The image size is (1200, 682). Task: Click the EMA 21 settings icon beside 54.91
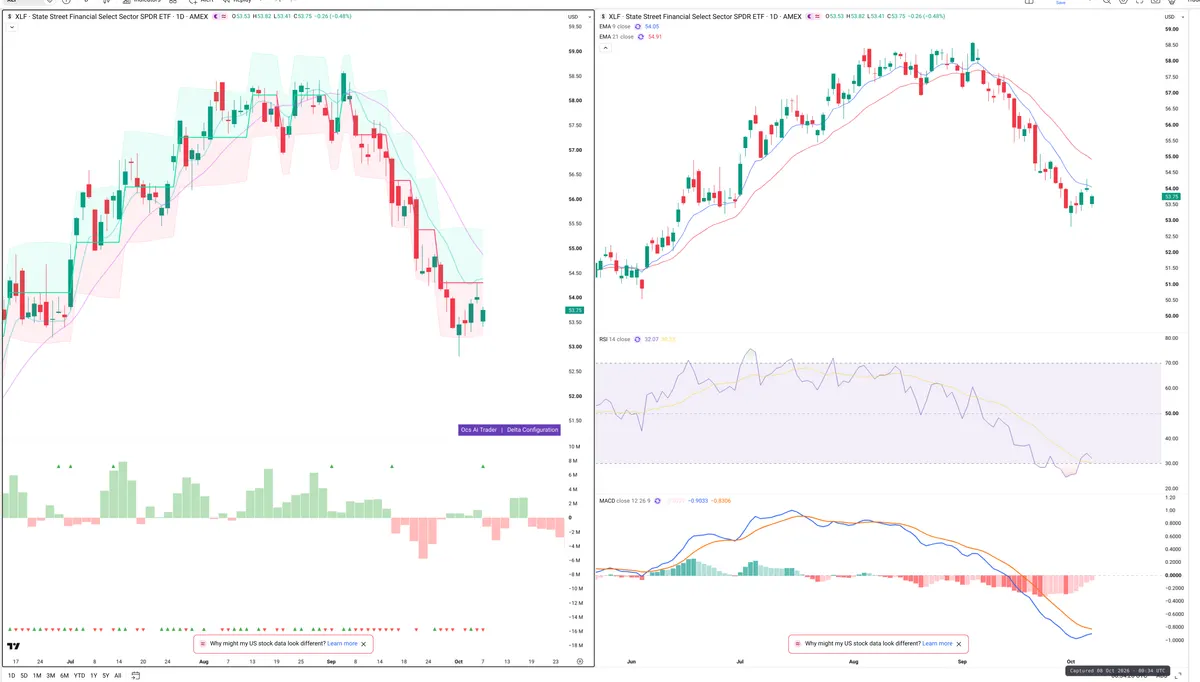[642, 36]
